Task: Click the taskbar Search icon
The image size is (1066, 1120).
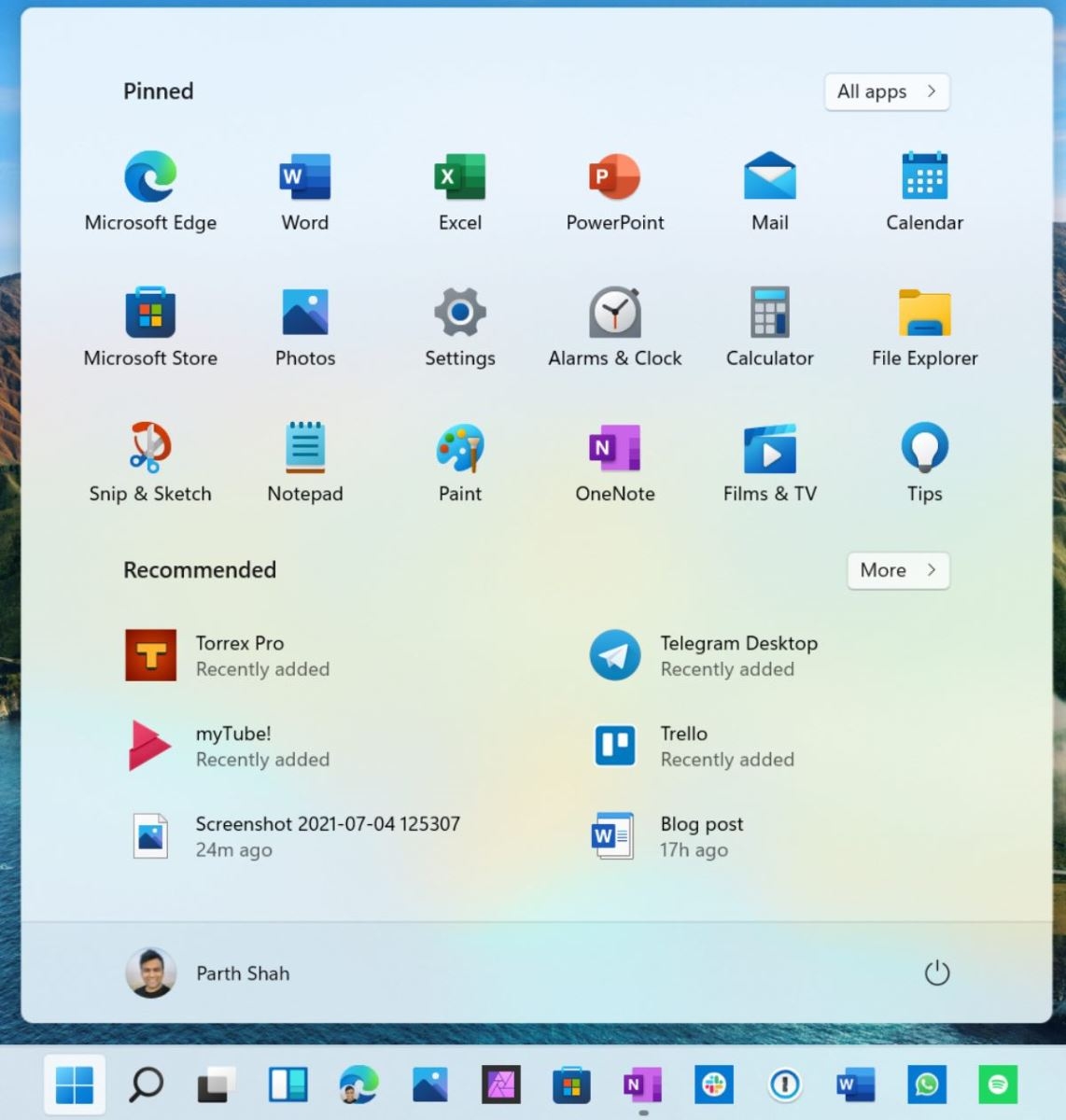Action: click(x=146, y=1085)
